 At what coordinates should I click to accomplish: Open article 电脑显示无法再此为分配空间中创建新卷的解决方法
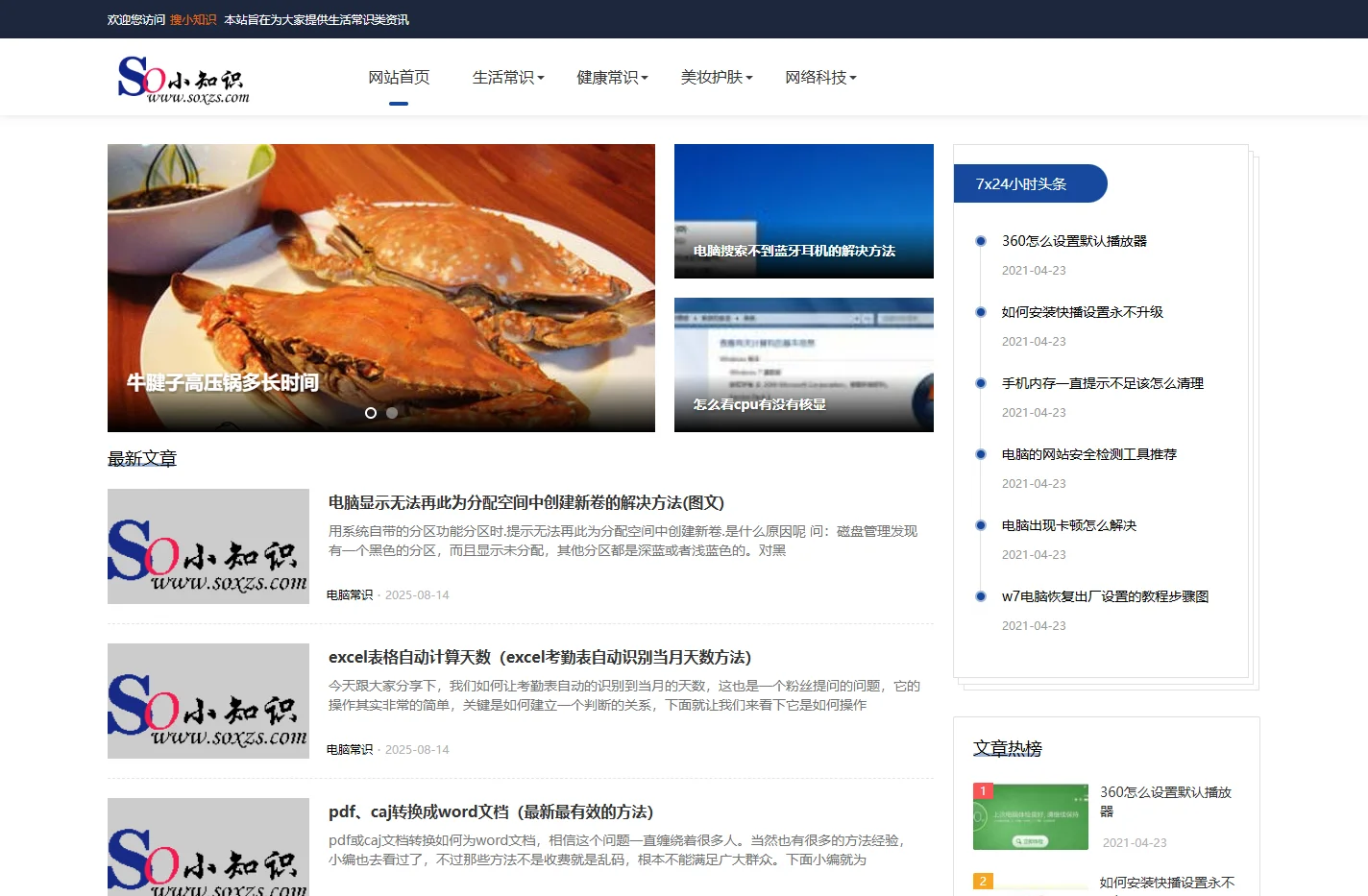526,502
